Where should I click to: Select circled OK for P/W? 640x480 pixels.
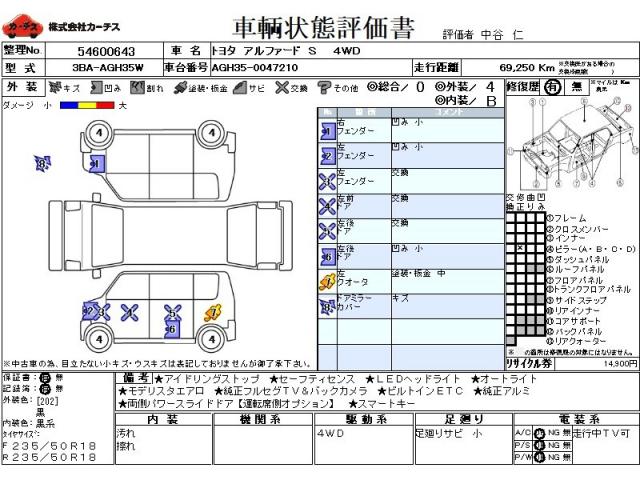pyautogui.click(x=540, y=458)
